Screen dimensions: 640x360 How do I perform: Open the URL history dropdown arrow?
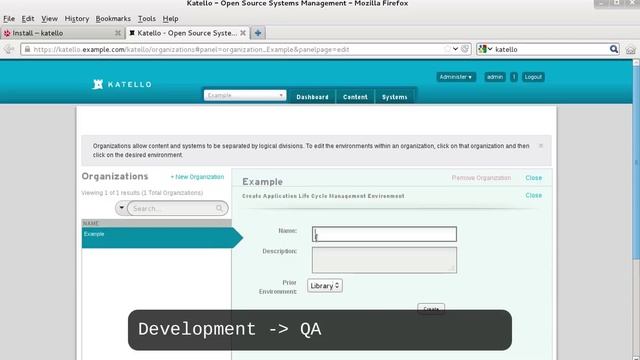[456, 49]
